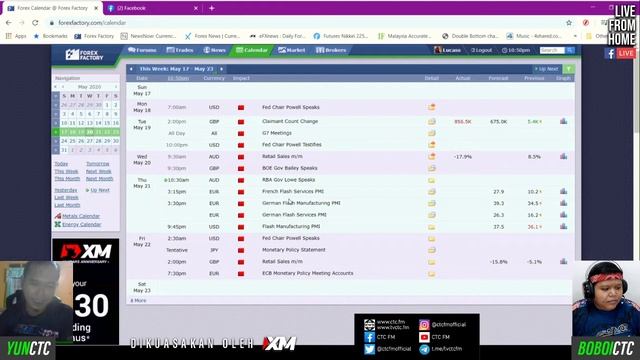Open detail folder for Claimant Count Change

[431, 122]
